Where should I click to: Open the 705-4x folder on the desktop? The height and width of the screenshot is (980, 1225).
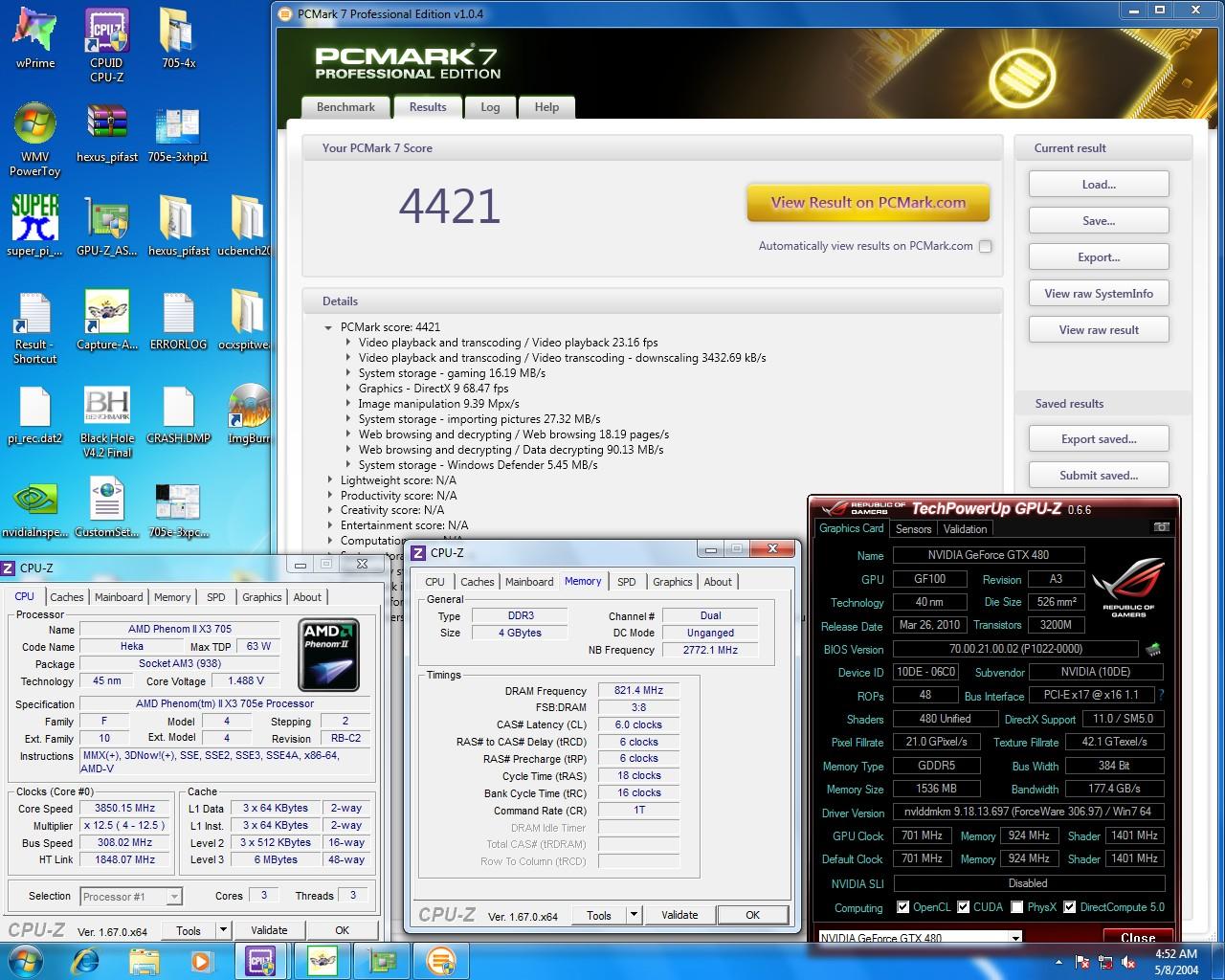click(178, 38)
